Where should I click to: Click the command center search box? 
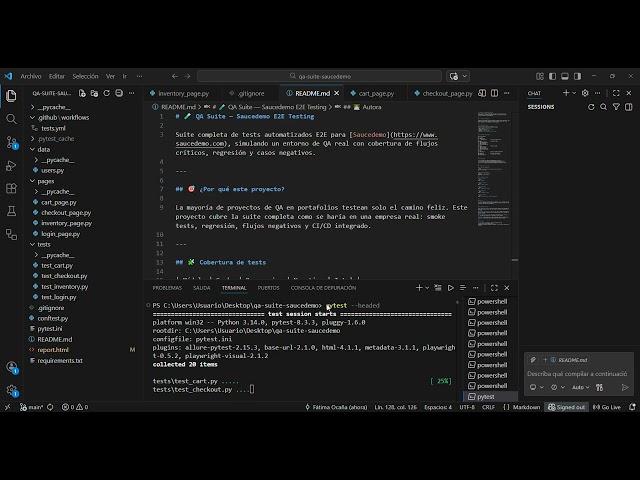(320, 76)
